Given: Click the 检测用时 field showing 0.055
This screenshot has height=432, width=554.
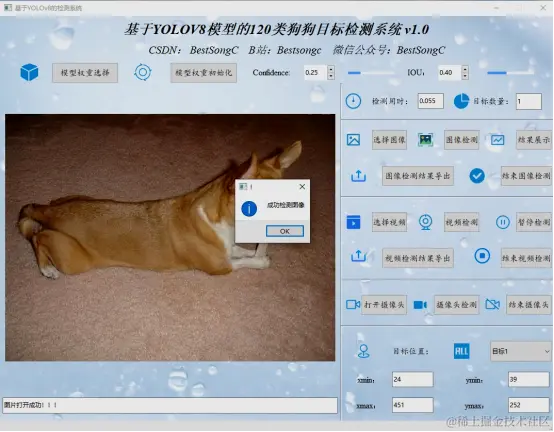Looking at the screenshot, I should [x=431, y=101].
